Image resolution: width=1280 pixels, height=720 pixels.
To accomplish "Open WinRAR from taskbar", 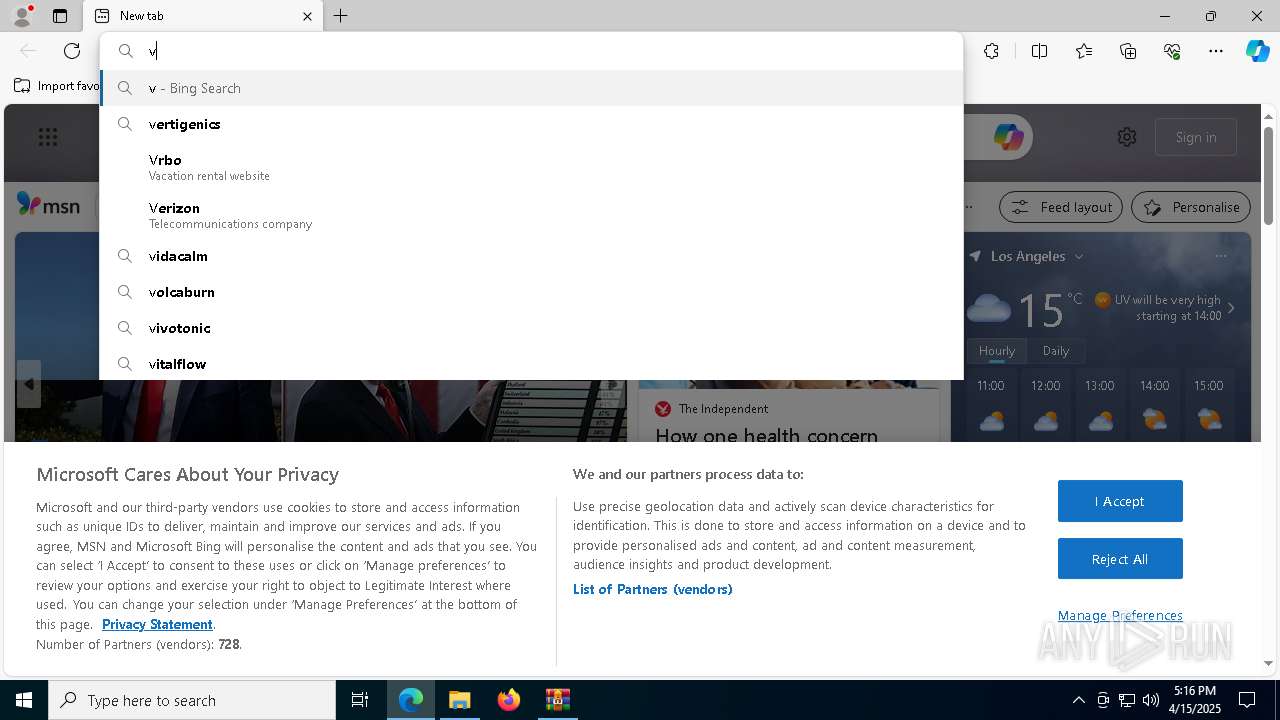I will coord(557,700).
